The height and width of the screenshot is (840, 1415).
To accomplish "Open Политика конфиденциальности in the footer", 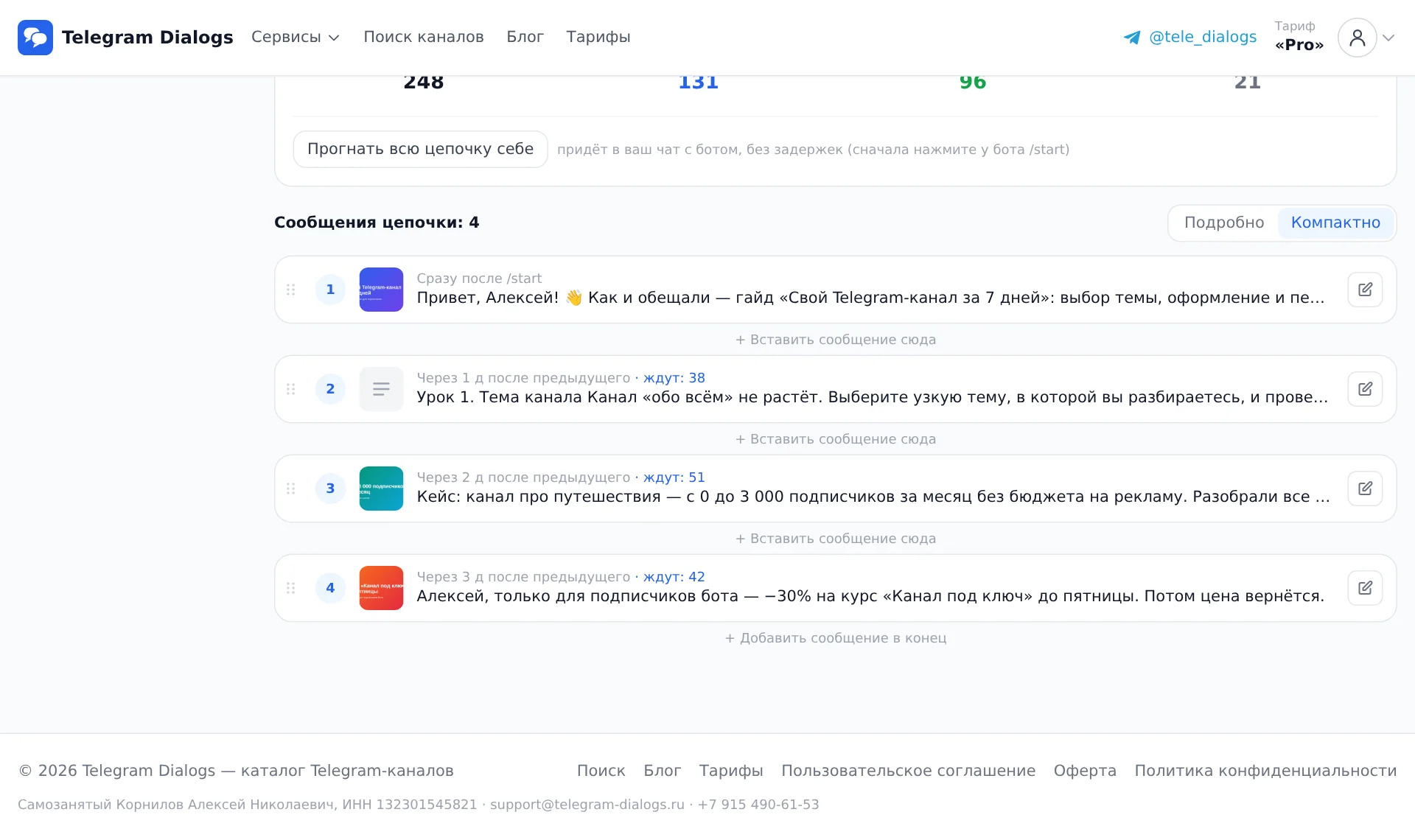I will point(1265,771).
